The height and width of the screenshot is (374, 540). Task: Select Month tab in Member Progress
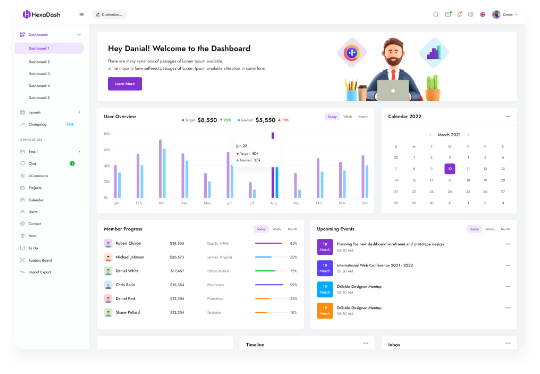(x=292, y=229)
